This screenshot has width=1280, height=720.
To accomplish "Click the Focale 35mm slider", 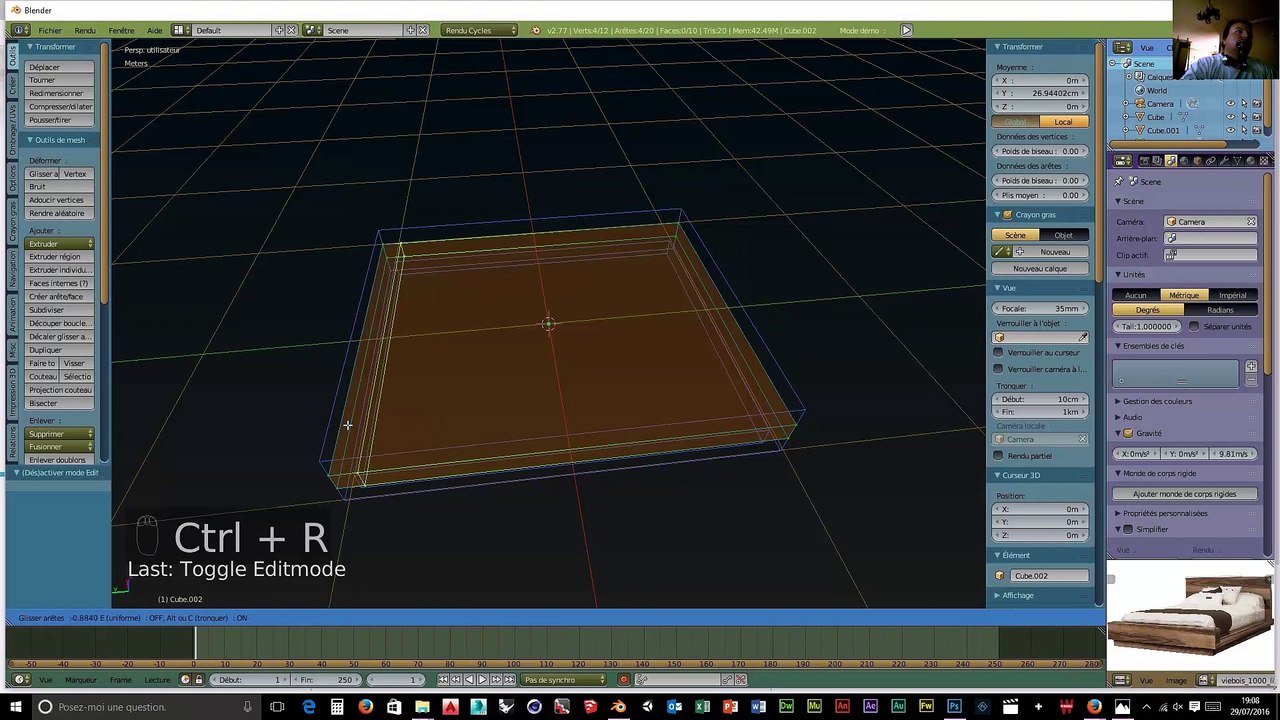I will pyautogui.click(x=1040, y=309).
